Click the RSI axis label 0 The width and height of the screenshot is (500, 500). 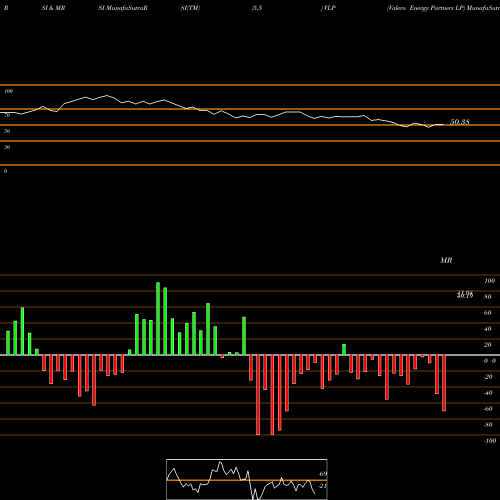[5, 171]
